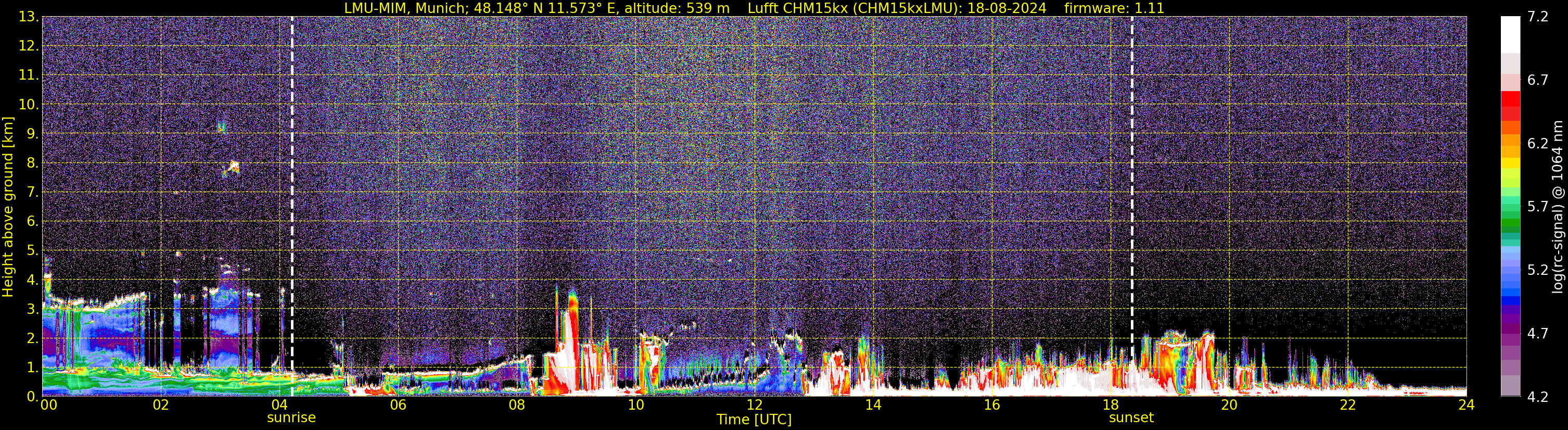Click the time axis tick label '12'
The width and height of the screenshot is (1568, 430).
click(x=754, y=405)
